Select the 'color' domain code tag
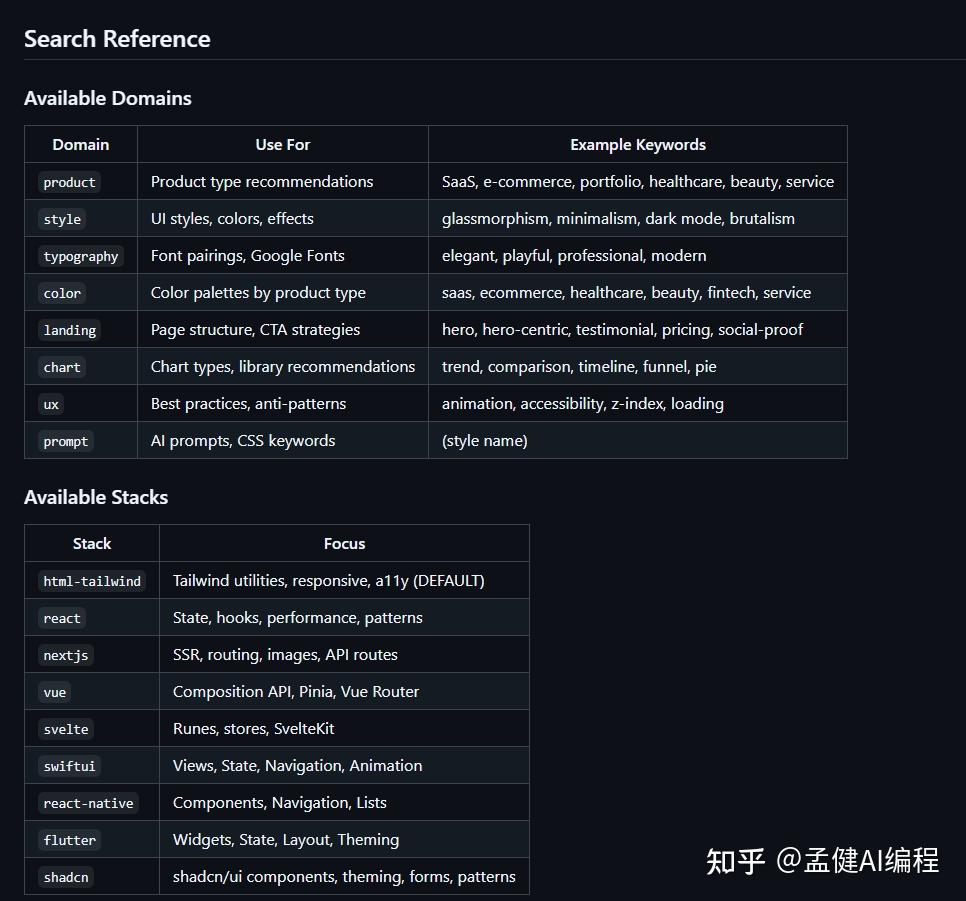This screenshot has width=966, height=901. click(62, 293)
